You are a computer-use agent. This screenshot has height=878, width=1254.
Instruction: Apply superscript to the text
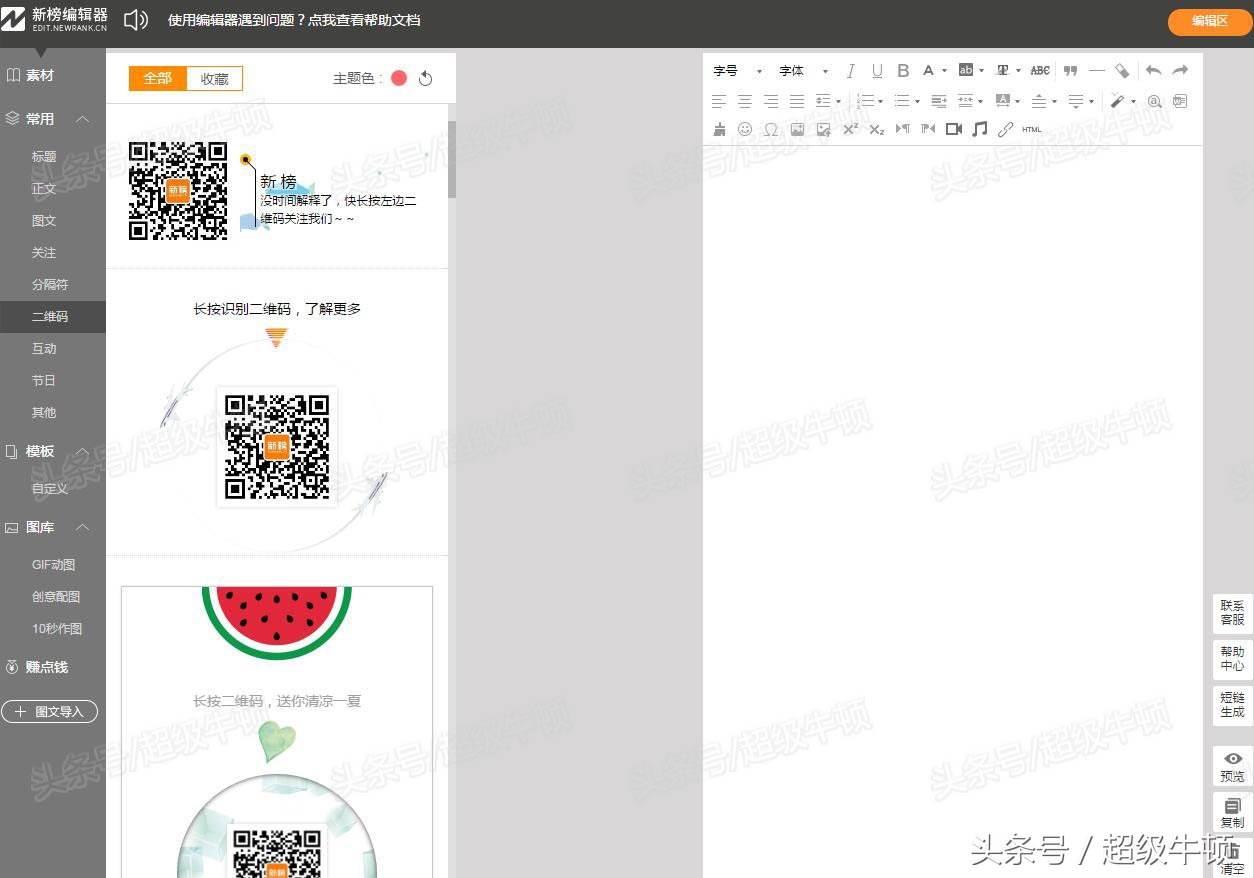click(x=850, y=128)
